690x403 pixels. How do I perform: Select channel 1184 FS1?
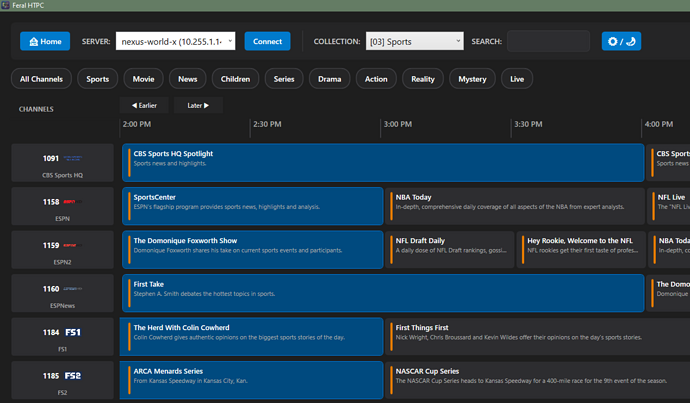point(62,337)
